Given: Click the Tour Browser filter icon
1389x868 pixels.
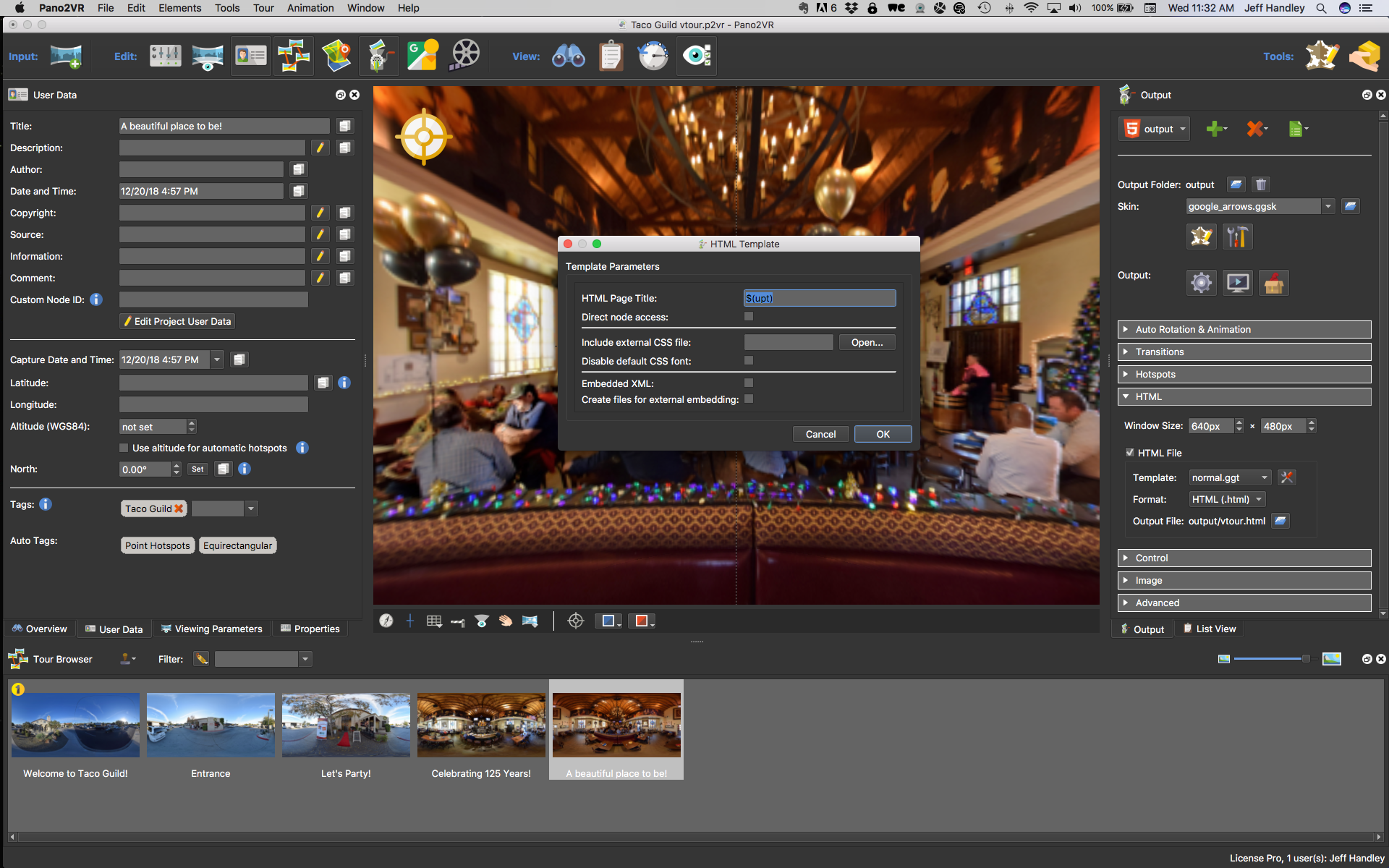Looking at the screenshot, I should coord(200,658).
